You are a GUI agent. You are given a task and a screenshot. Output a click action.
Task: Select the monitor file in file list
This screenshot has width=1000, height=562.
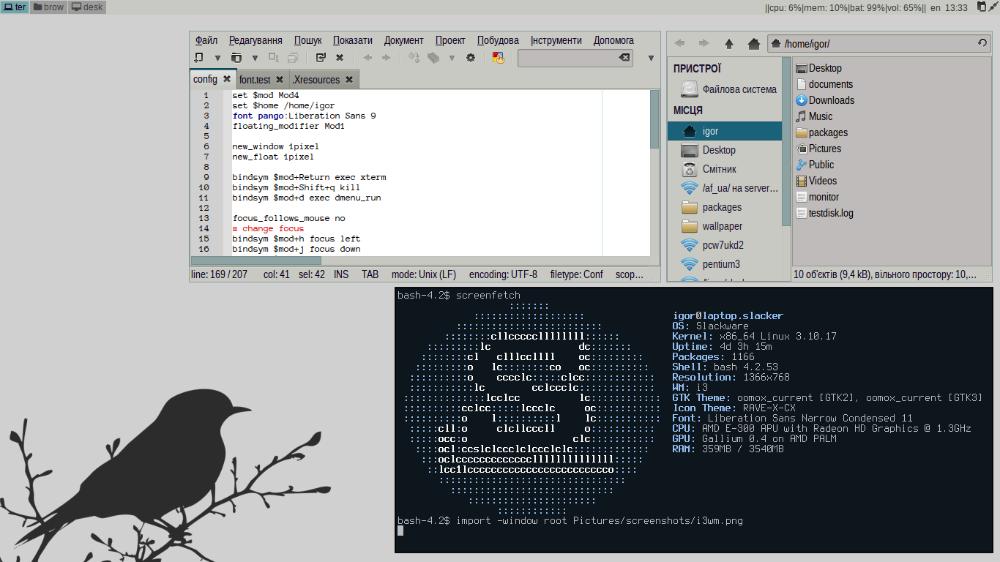[818, 197]
